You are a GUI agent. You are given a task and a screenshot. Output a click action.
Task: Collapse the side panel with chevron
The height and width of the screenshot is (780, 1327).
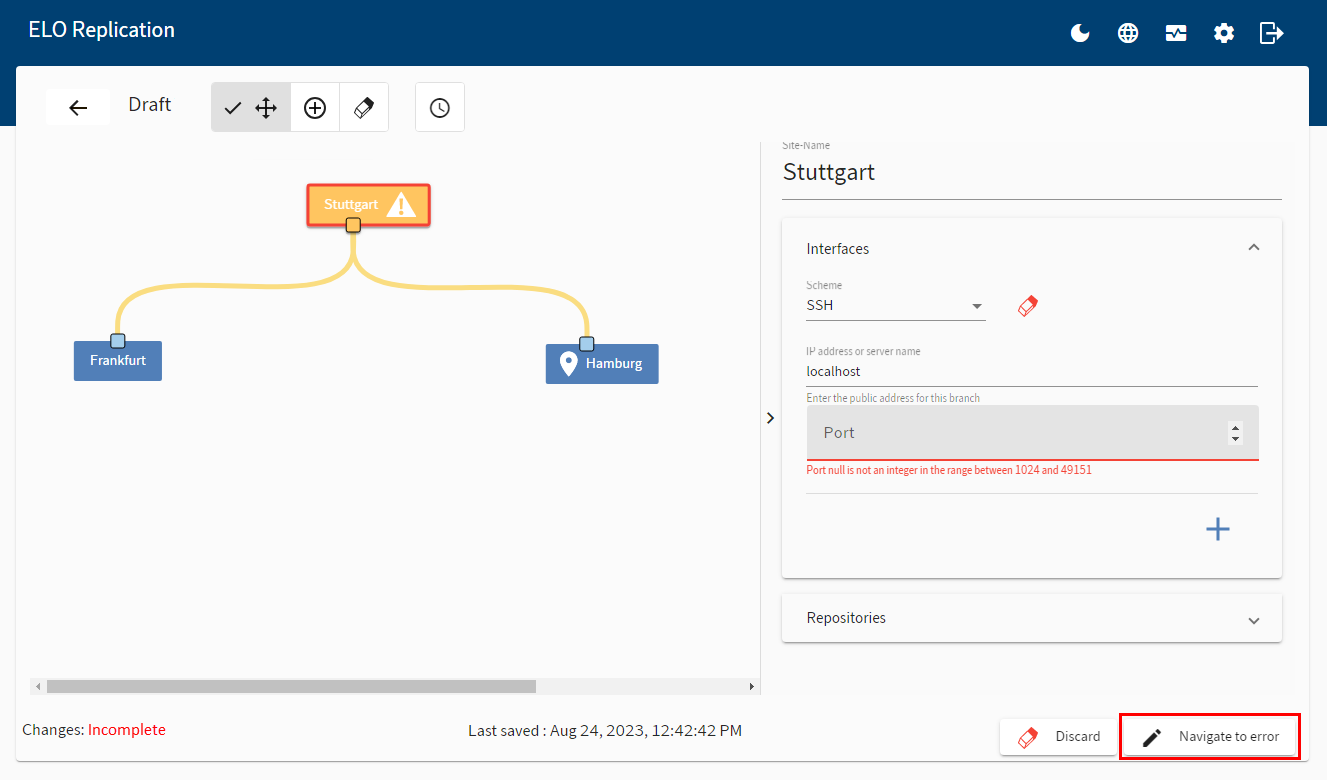click(770, 418)
